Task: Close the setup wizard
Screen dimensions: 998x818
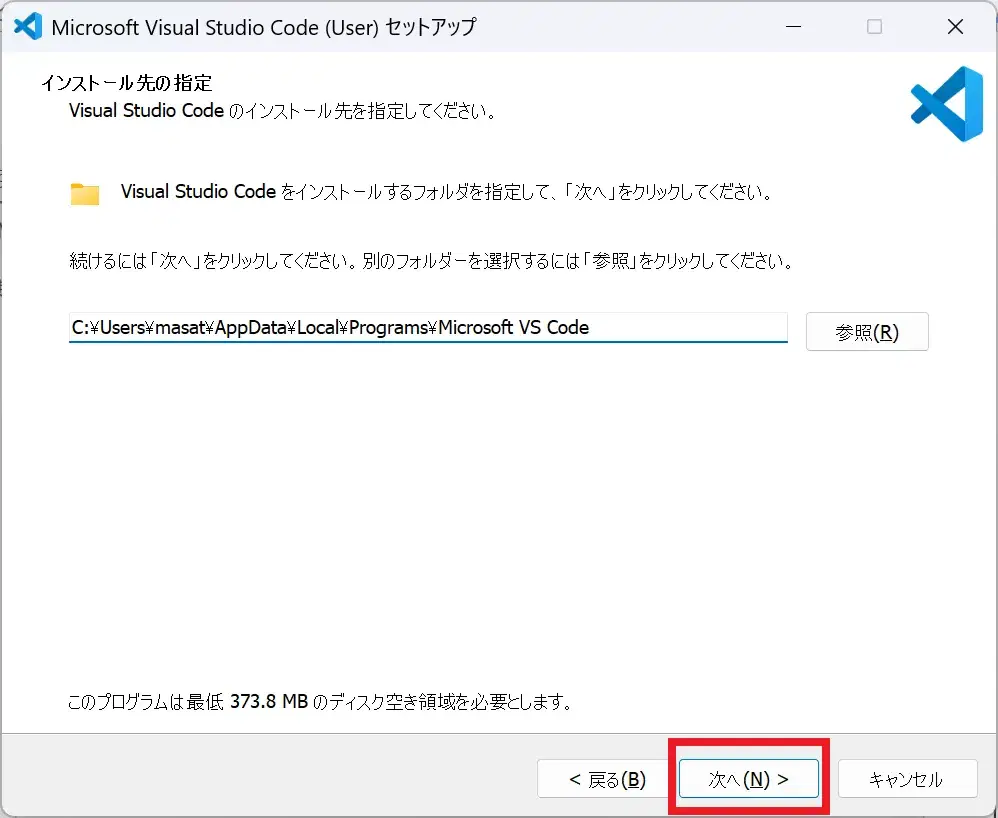Action: point(955,27)
